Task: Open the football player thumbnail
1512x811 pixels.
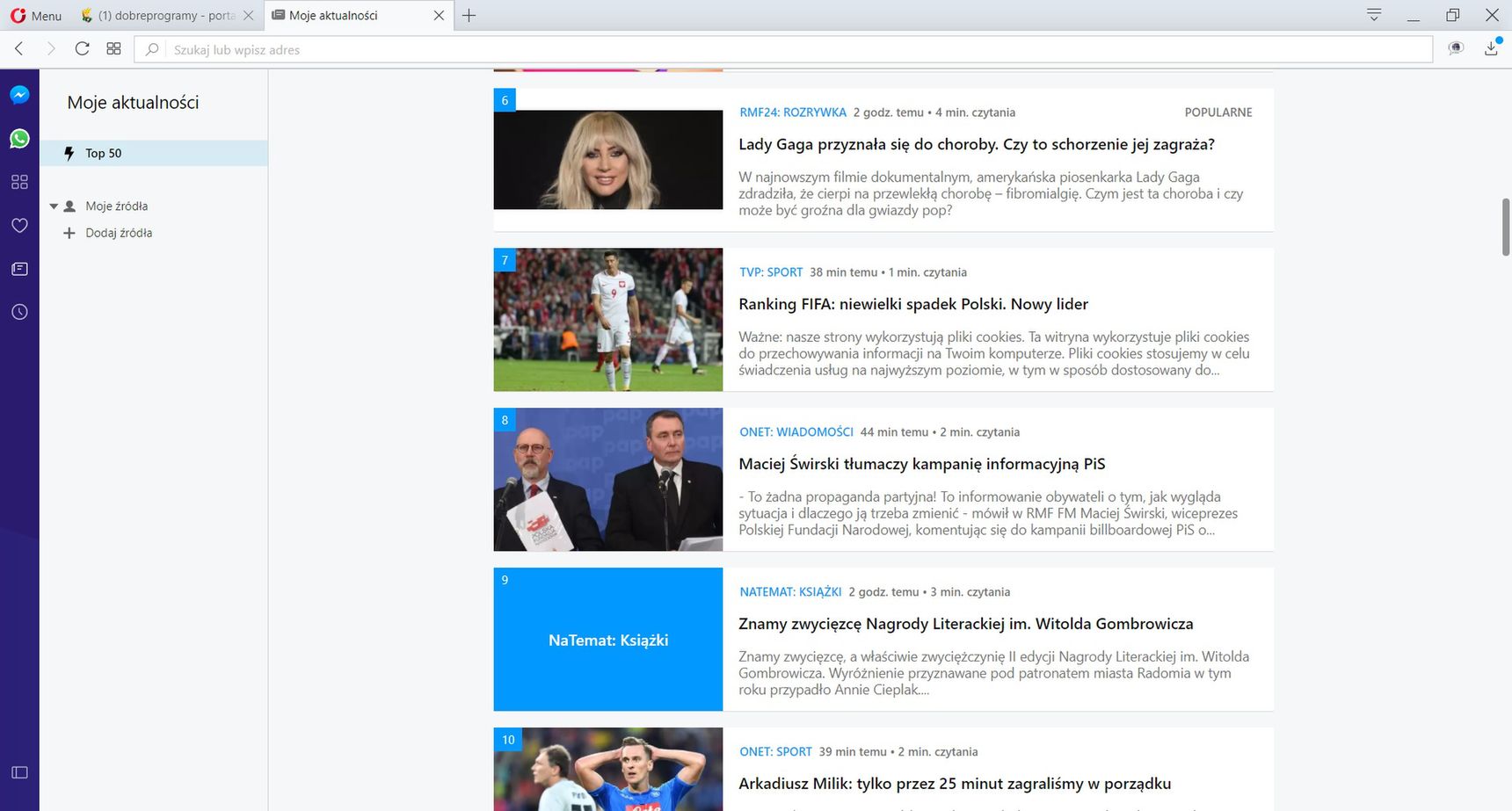Action: pyautogui.click(x=608, y=320)
